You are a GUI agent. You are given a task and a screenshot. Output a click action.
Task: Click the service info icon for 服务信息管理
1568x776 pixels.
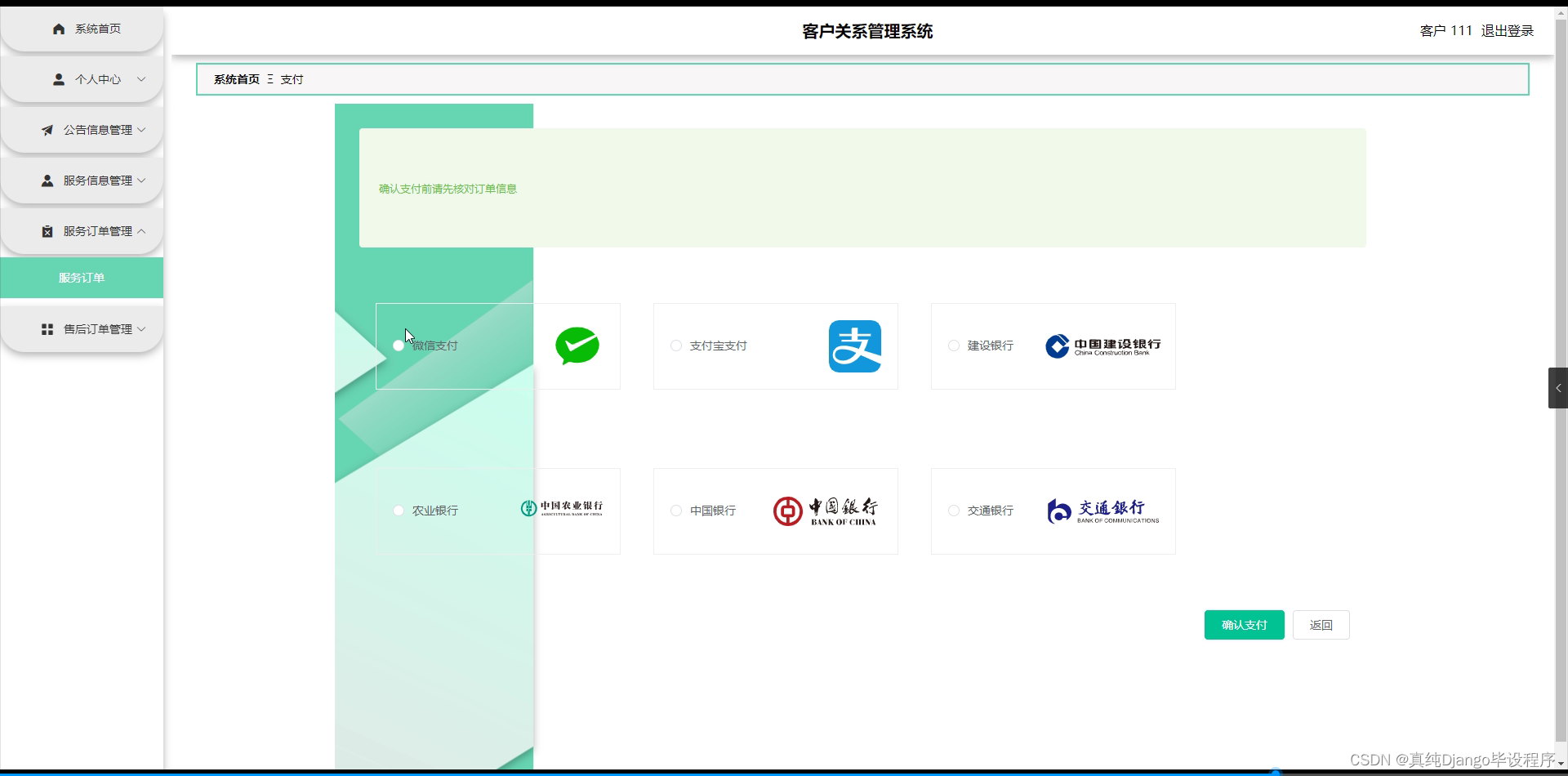point(47,181)
